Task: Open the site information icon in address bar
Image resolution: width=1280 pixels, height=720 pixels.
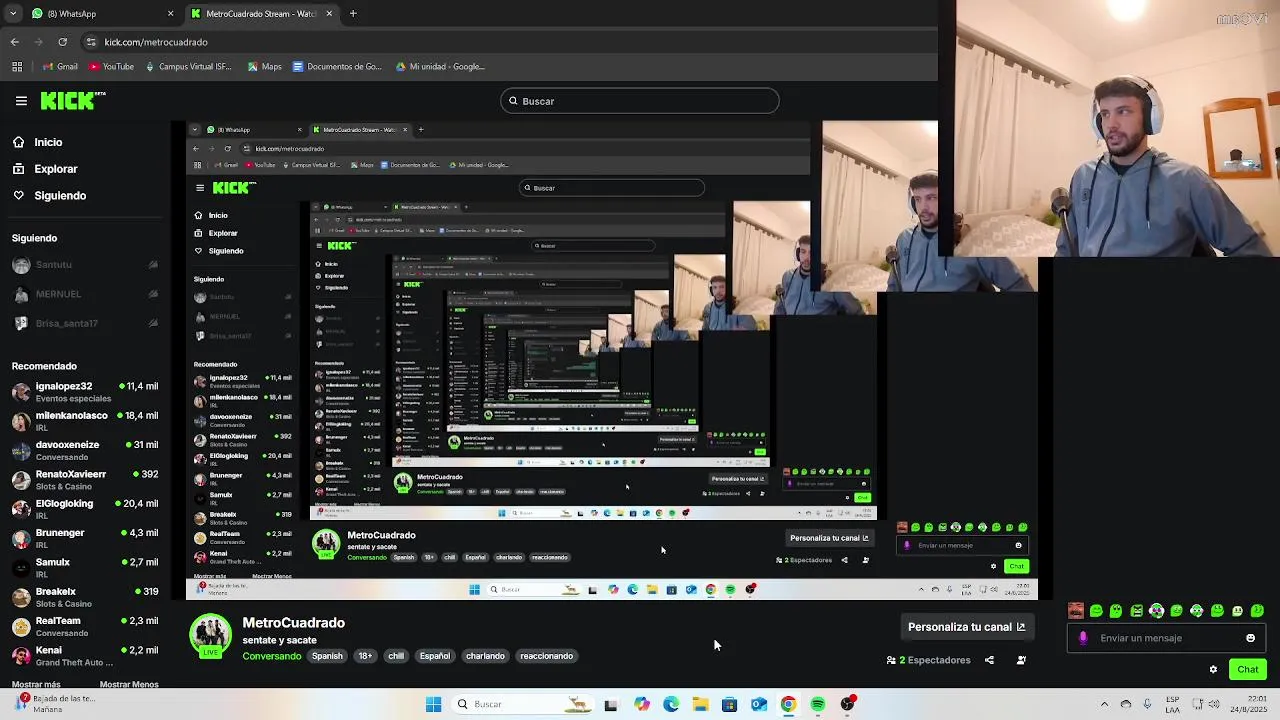Action: tap(91, 42)
